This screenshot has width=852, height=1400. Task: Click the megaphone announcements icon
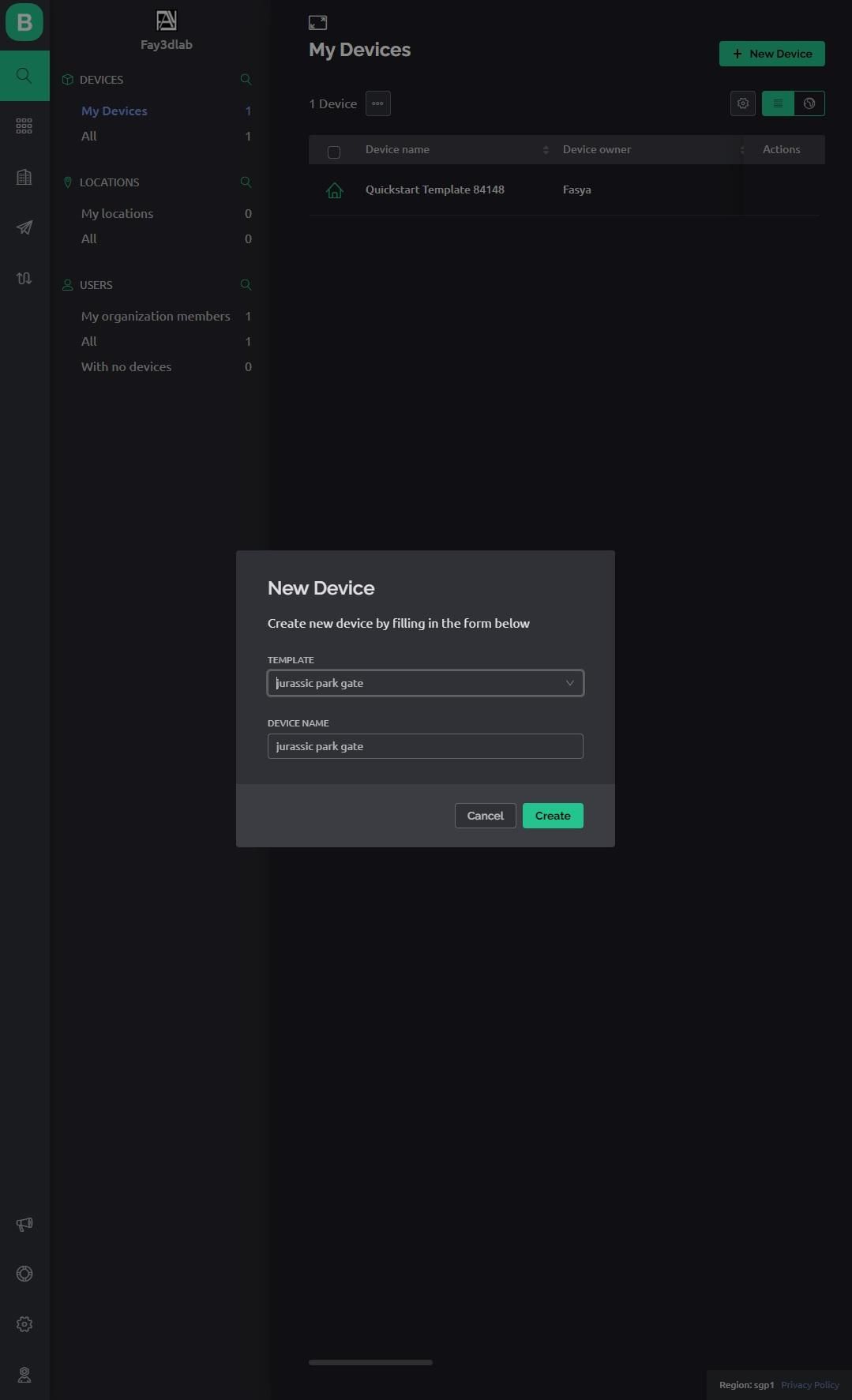point(24,1224)
